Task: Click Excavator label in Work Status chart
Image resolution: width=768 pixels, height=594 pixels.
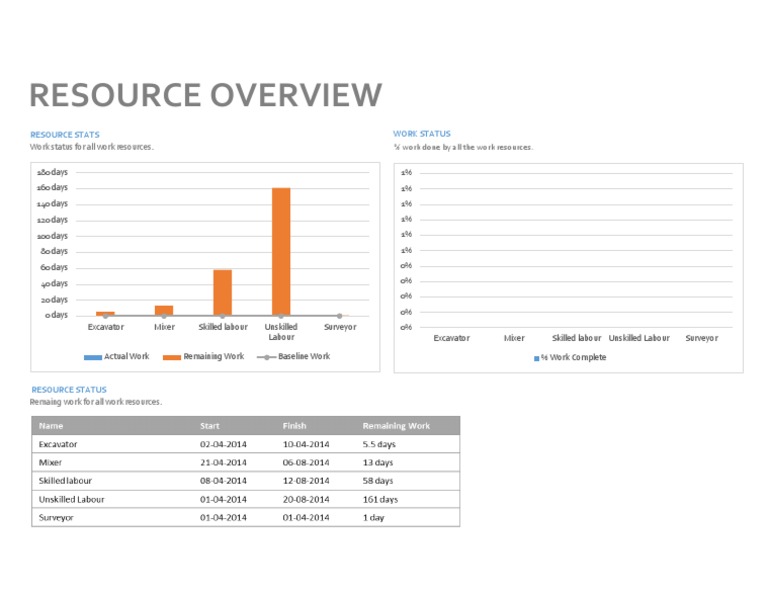Action: pos(452,338)
